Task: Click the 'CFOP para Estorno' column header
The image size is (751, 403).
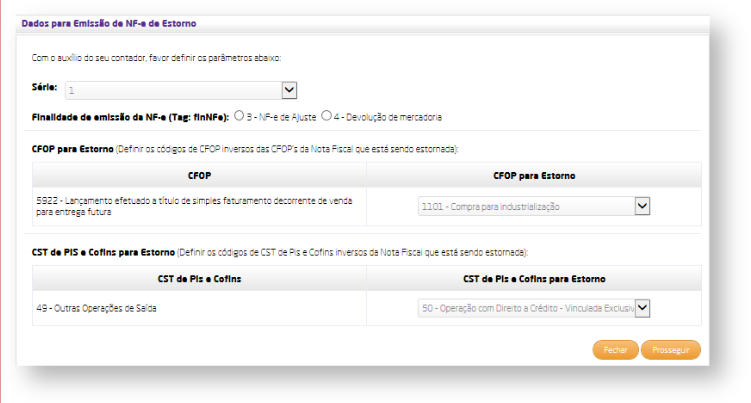Action: [x=534, y=176]
